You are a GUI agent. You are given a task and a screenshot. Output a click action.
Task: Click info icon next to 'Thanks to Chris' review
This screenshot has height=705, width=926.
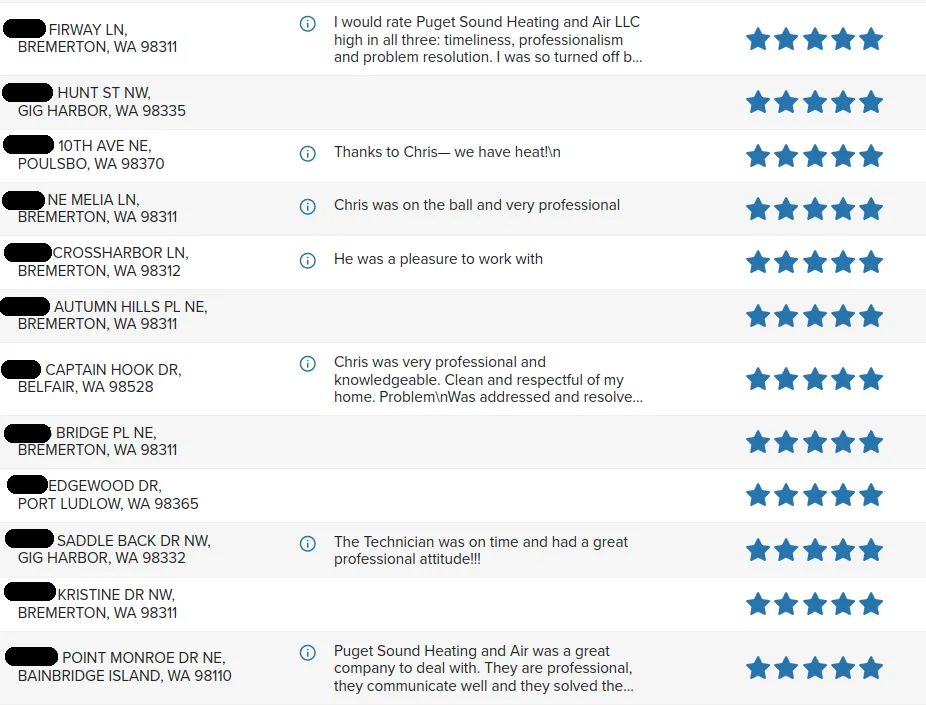point(308,153)
